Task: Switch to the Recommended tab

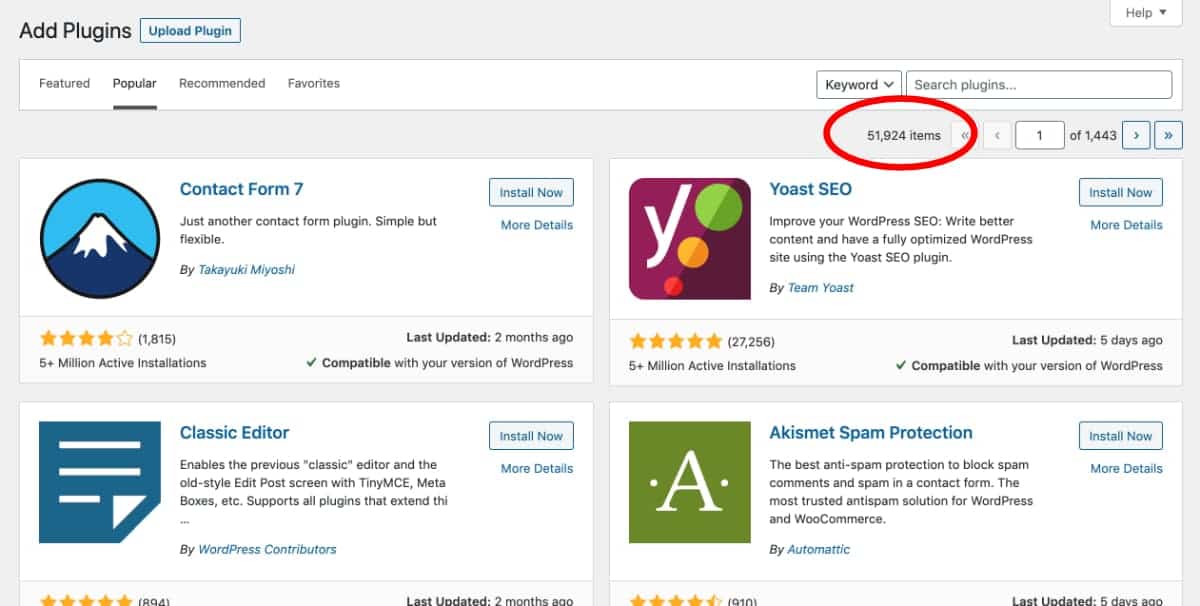Action: [x=222, y=83]
